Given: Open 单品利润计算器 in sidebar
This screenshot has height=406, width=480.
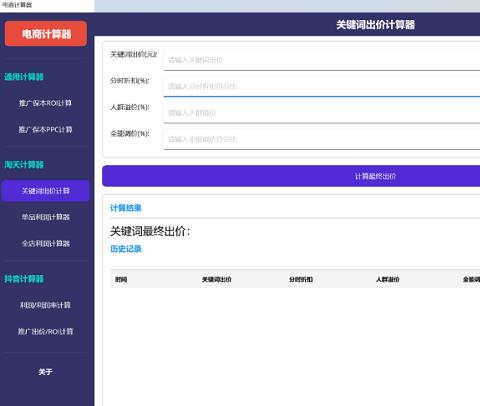Looking at the screenshot, I should pos(46,217).
